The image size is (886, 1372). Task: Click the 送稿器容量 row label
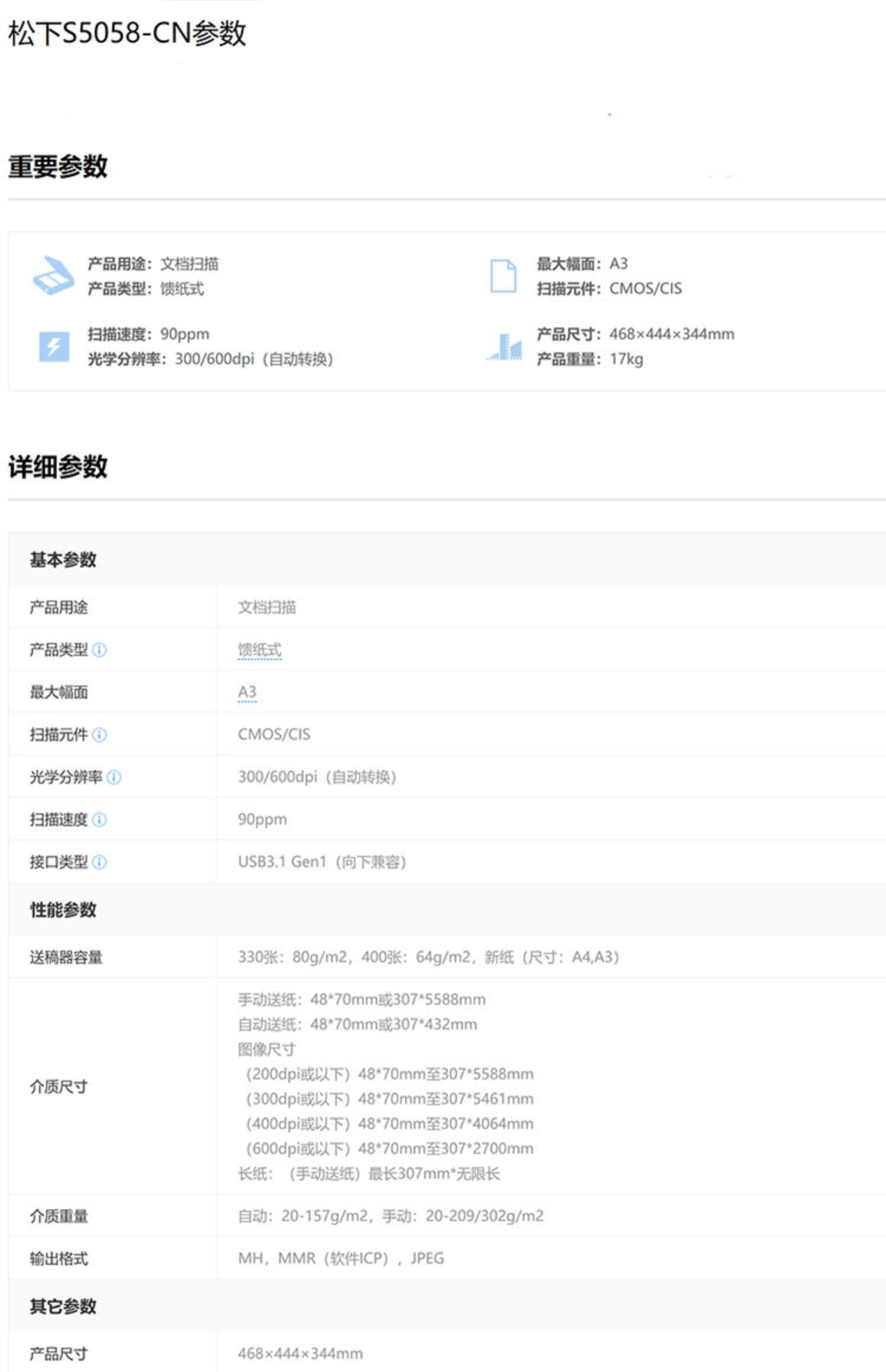[x=66, y=957]
